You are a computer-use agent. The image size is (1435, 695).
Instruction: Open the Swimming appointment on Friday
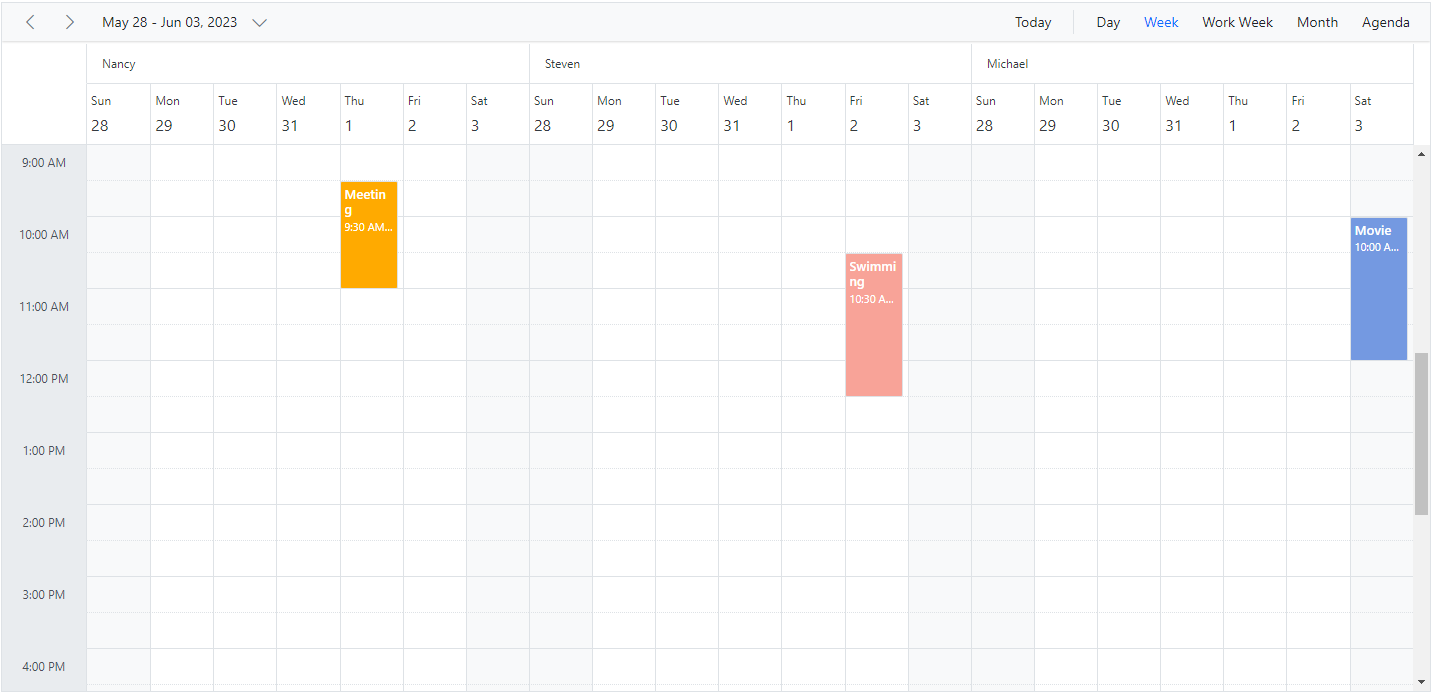[873, 325]
